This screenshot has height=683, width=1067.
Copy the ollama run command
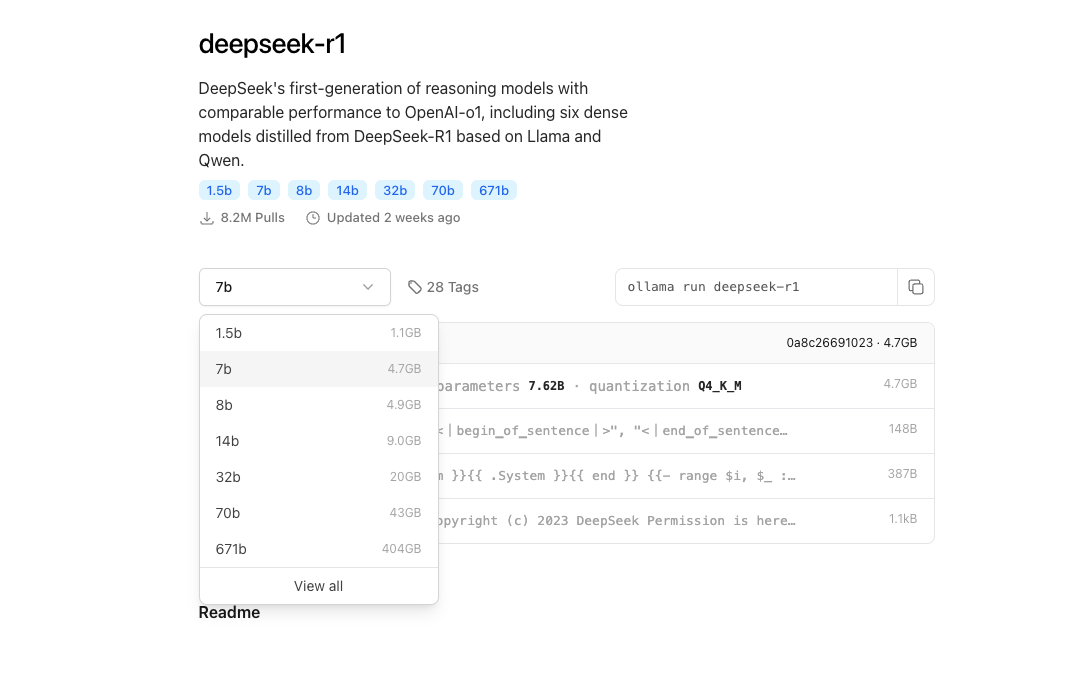(916, 287)
